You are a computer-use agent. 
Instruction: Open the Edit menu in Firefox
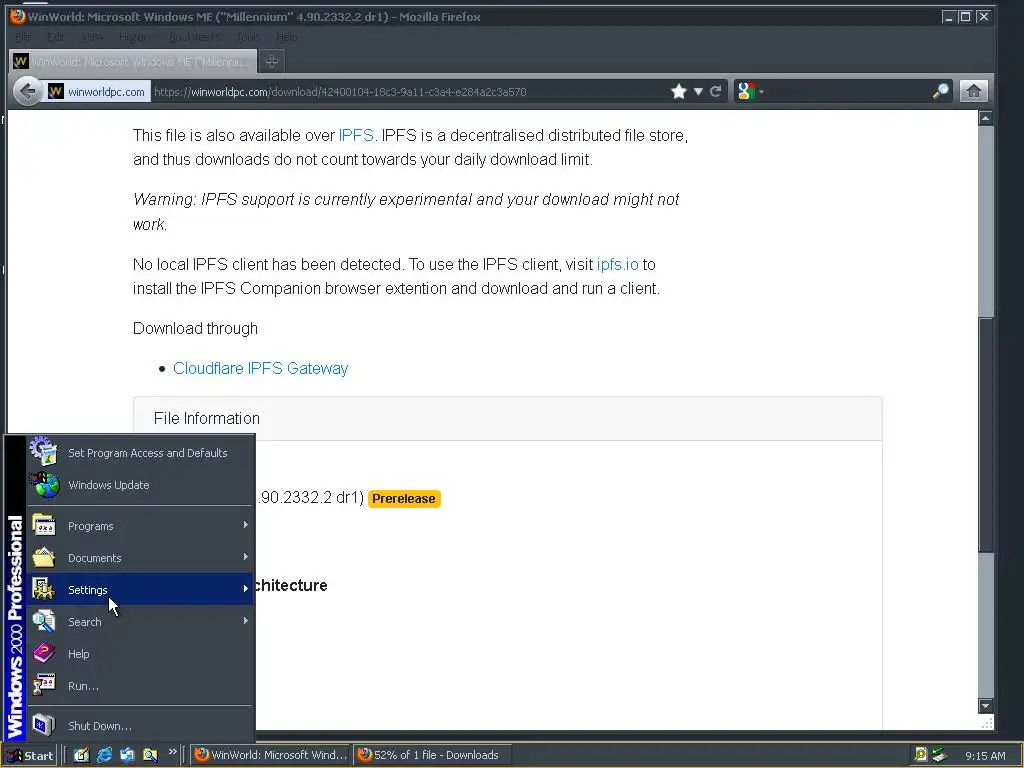tap(56, 37)
